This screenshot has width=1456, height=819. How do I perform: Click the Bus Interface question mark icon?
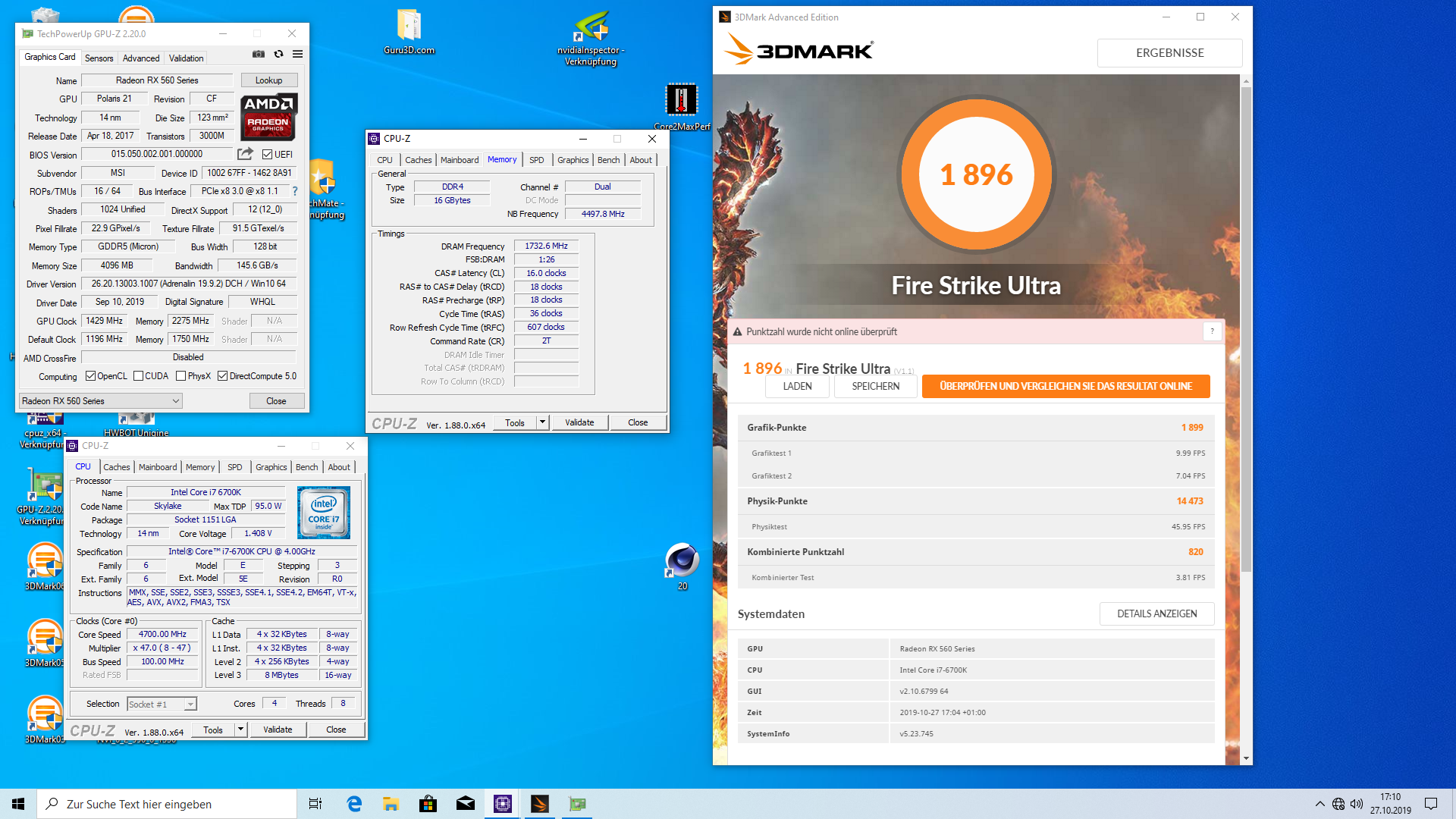[295, 191]
